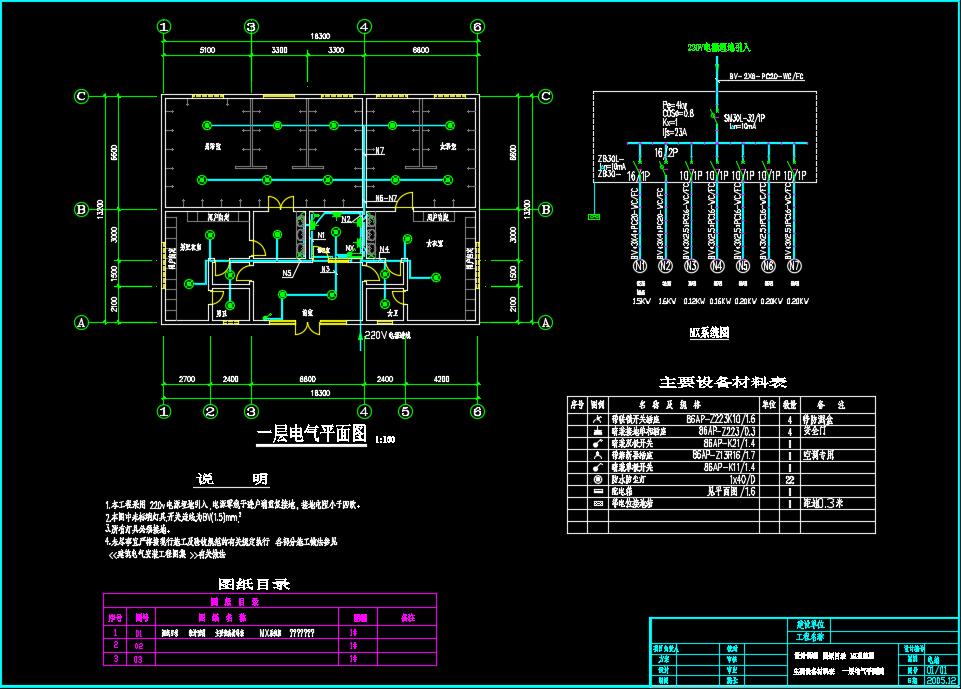Click drawing number 01 in the magenta table
Image resolution: width=961 pixels, height=689 pixels.
pos(139,634)
